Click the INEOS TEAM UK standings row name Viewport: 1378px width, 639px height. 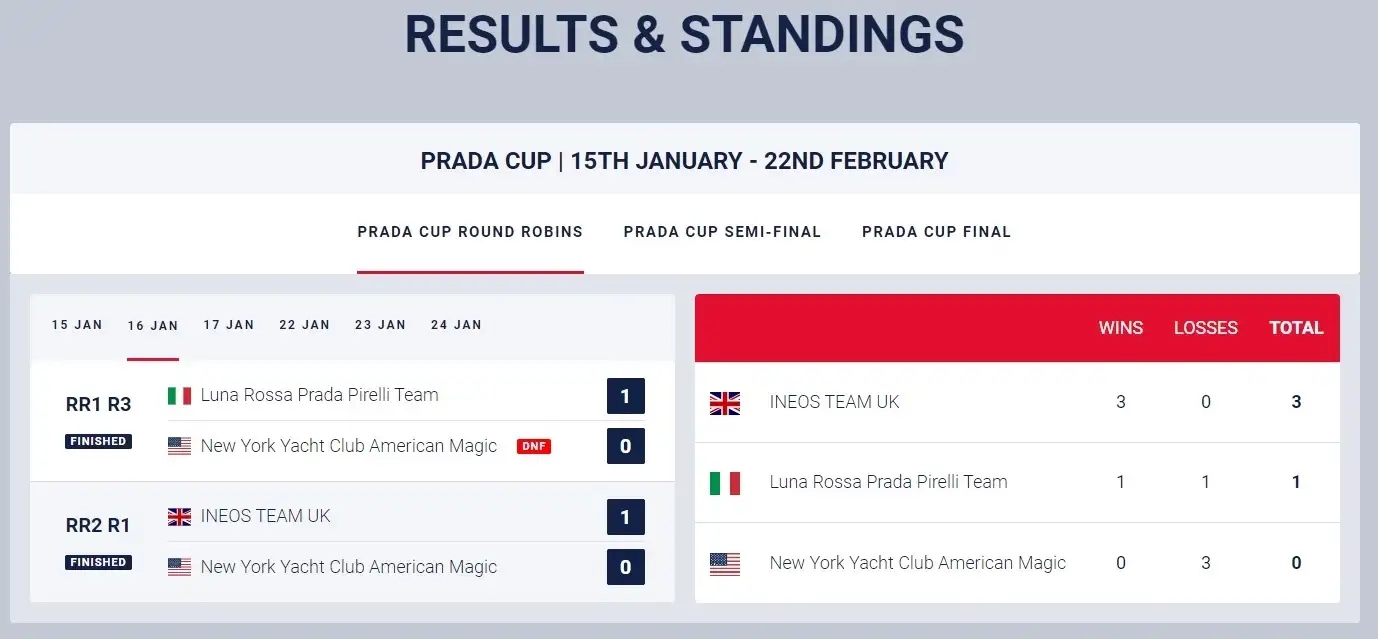[834, 402]
